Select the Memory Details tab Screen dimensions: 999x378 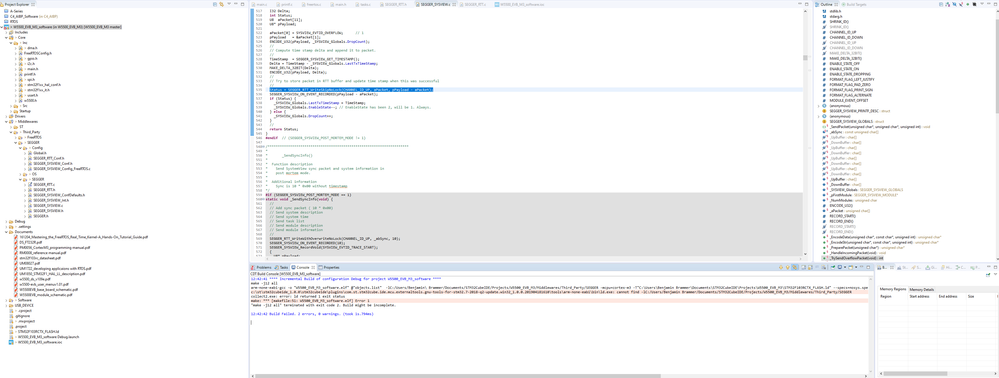(x=921, y=289)
